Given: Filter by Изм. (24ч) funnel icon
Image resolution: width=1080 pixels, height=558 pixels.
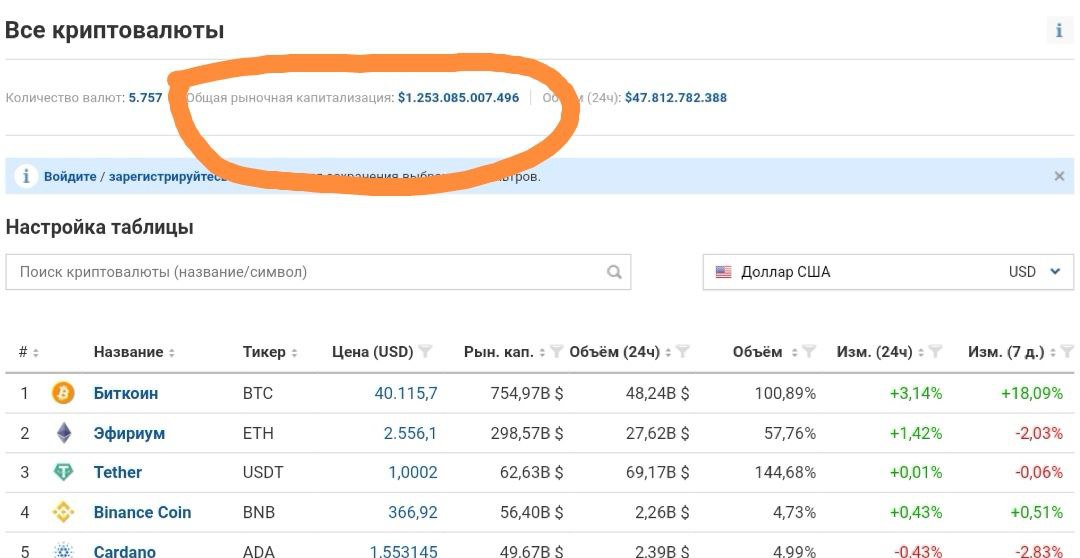Looking at the screenshot, I should 935,352.
